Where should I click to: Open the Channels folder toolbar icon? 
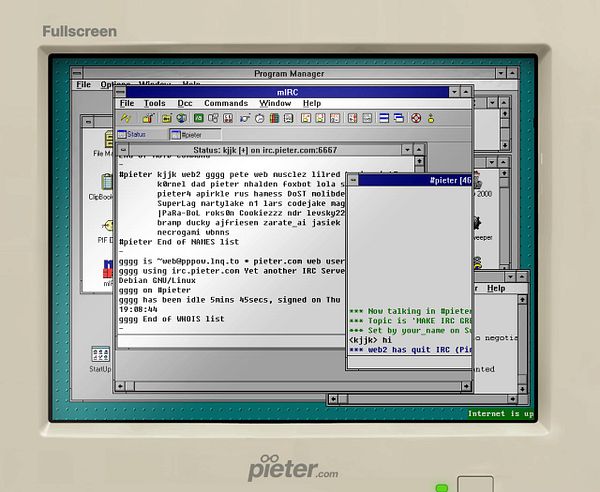[x=166, y=118]
